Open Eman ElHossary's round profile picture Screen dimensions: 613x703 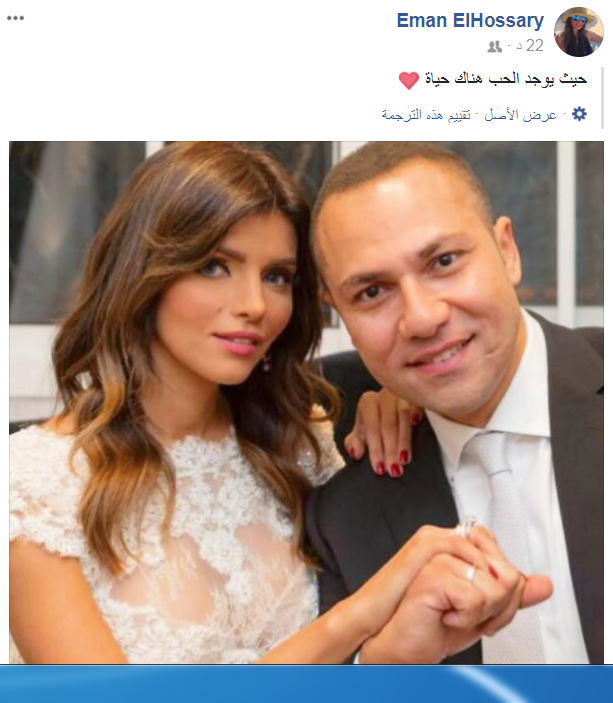pos(578,32)
